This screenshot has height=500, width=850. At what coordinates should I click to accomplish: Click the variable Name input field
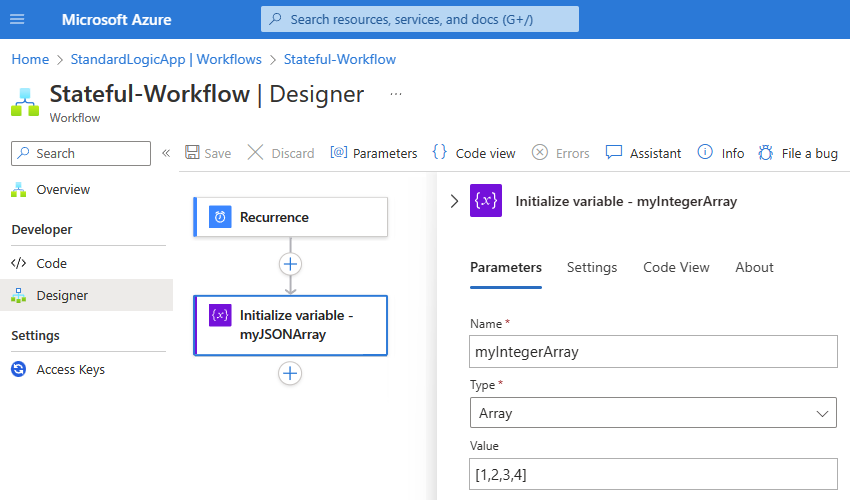[653, 352]
